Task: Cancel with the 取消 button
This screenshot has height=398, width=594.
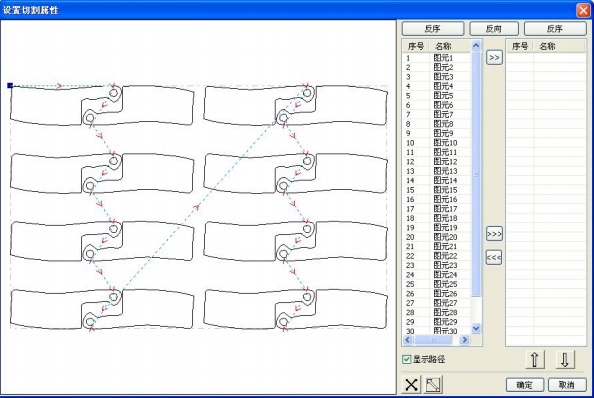Action: tap(567, 385)
